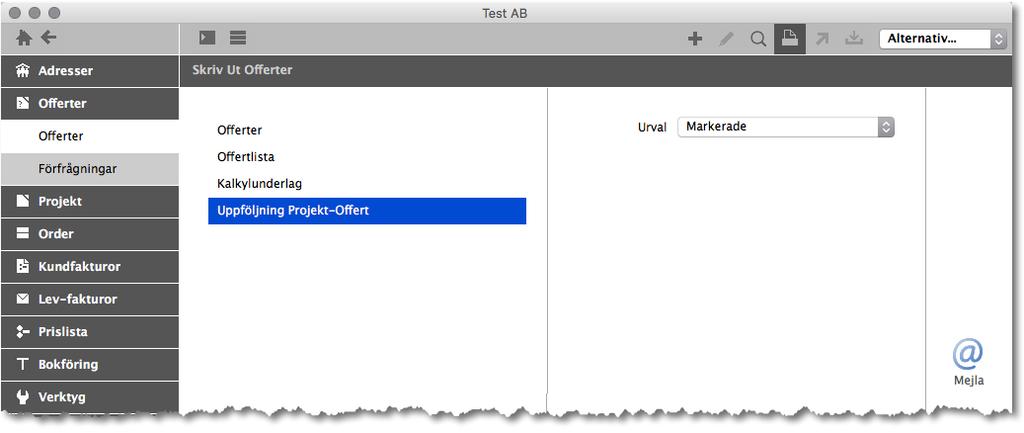This screenshot has height=433, width=1024.
Task: Click the plus icon to add new
Action: (695, 39)
